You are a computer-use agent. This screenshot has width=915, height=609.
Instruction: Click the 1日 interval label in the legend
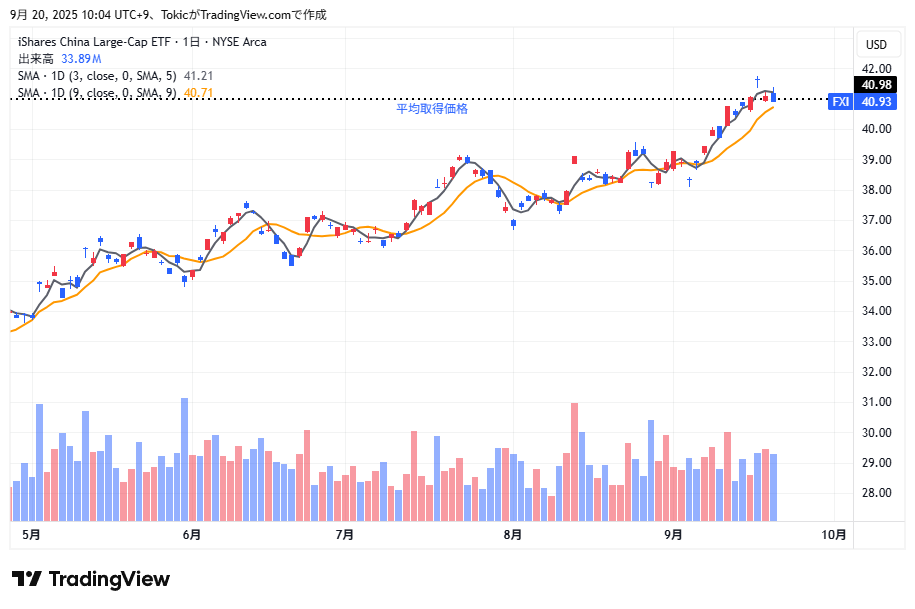[x=191, y=42]
